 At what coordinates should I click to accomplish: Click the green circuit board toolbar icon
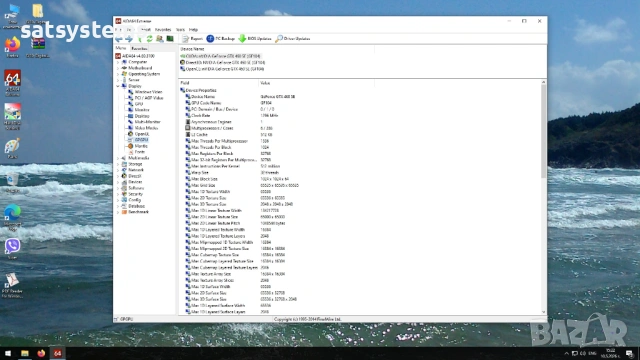coord(170,39)
